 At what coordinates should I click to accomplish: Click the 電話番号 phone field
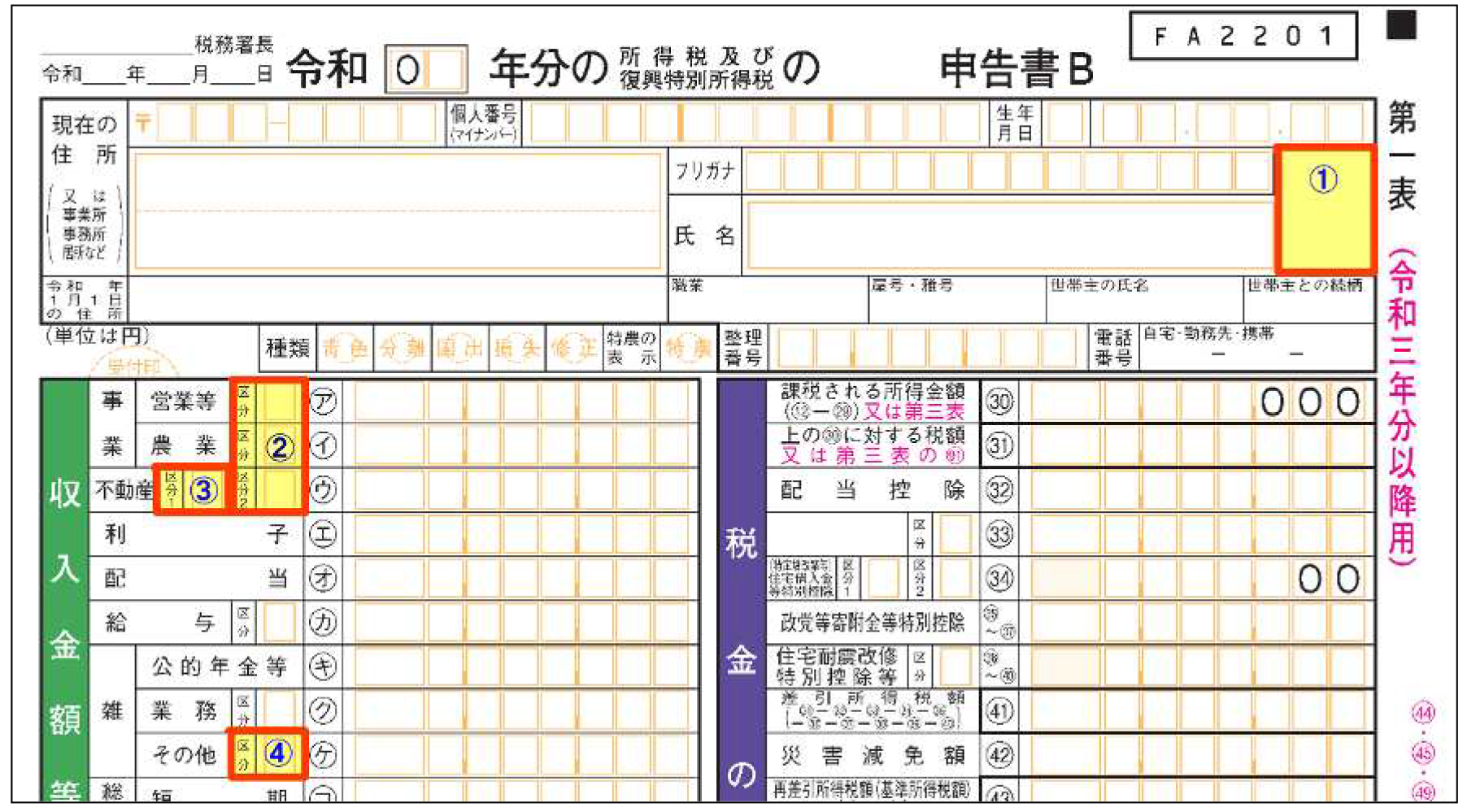(x=1257, y=349)
